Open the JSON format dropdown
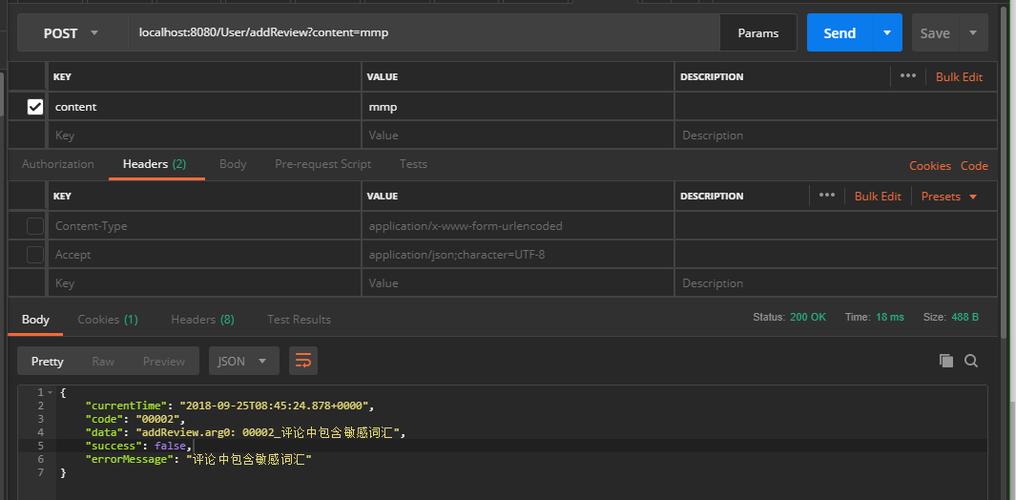The height and width of the screenshot is (500, 1016). click(244, 361)
